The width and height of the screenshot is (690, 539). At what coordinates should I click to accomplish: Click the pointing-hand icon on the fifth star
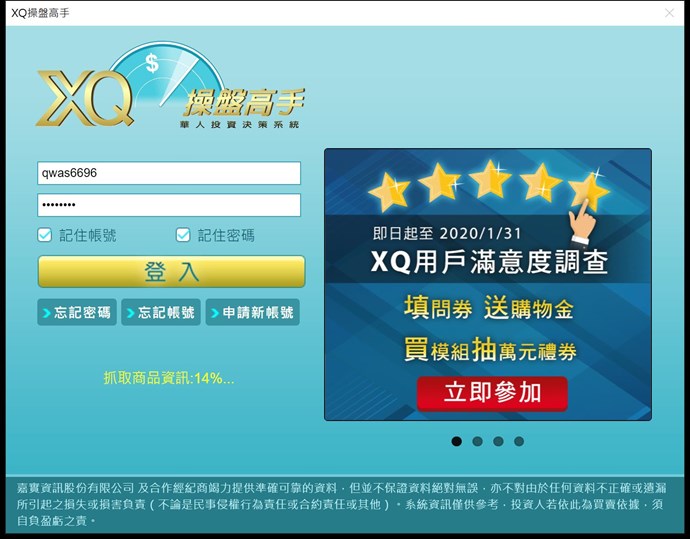pyautogui.click(x=582, y=222)
